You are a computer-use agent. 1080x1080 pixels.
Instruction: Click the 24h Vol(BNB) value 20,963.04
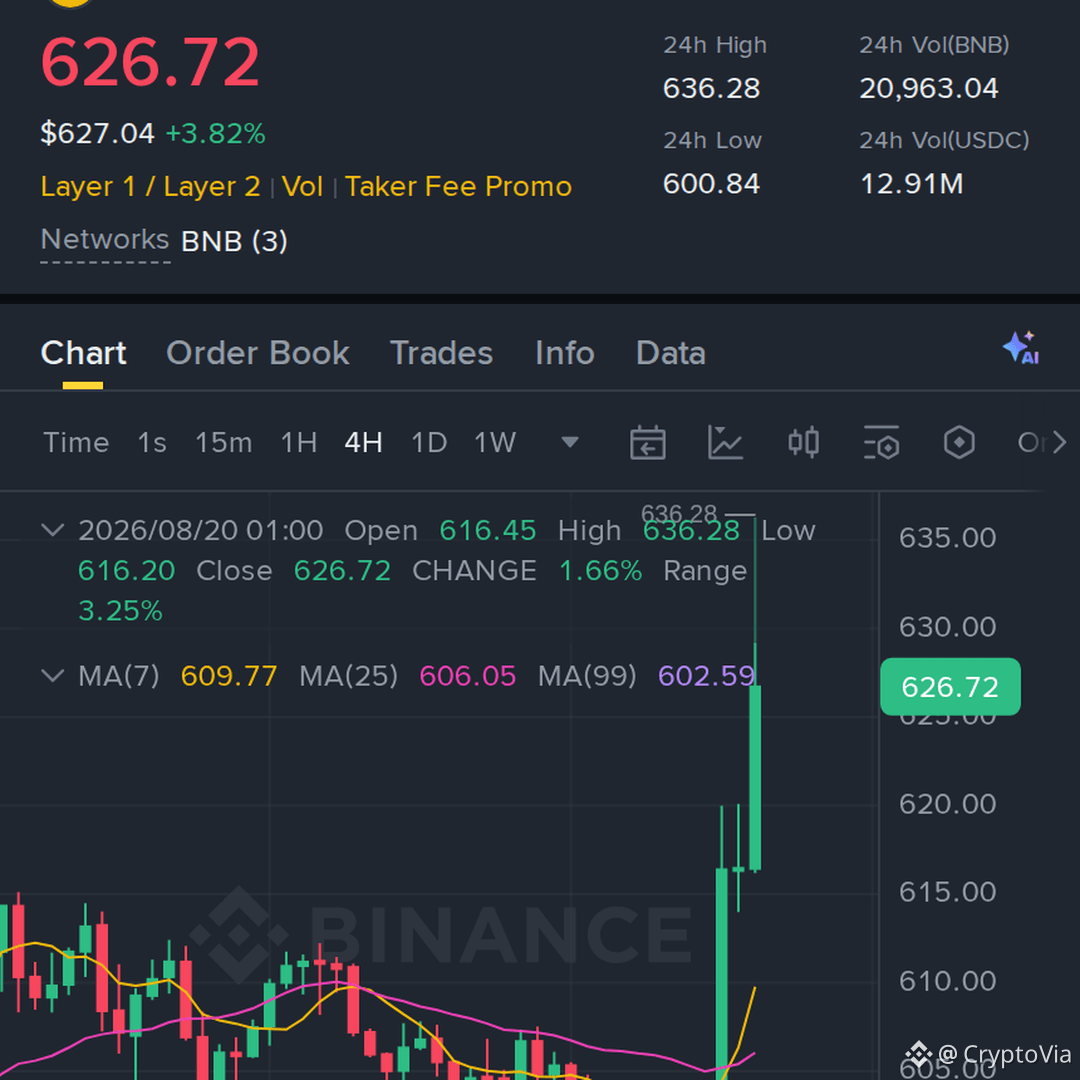pyautogui.click(x=928, y=88)
